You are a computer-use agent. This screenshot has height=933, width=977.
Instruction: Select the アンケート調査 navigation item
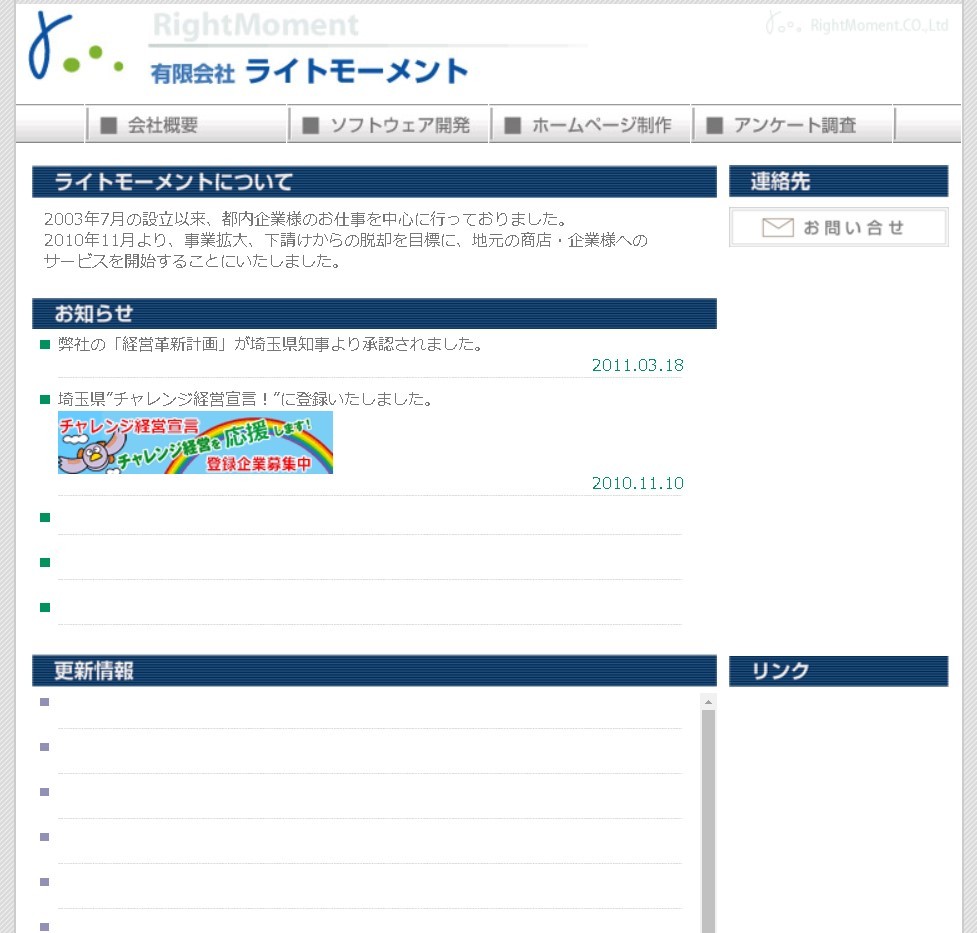793,125
